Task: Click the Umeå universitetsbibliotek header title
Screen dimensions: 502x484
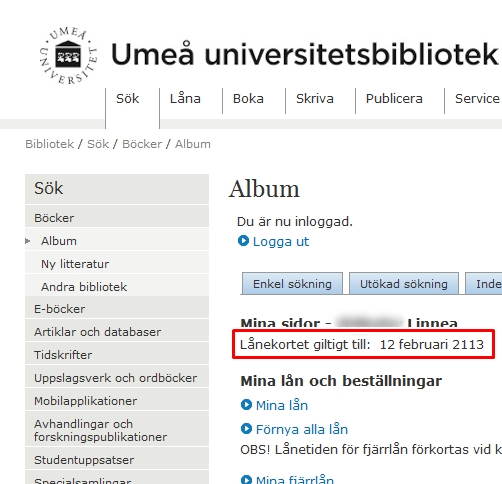Action: coord(304,54)
